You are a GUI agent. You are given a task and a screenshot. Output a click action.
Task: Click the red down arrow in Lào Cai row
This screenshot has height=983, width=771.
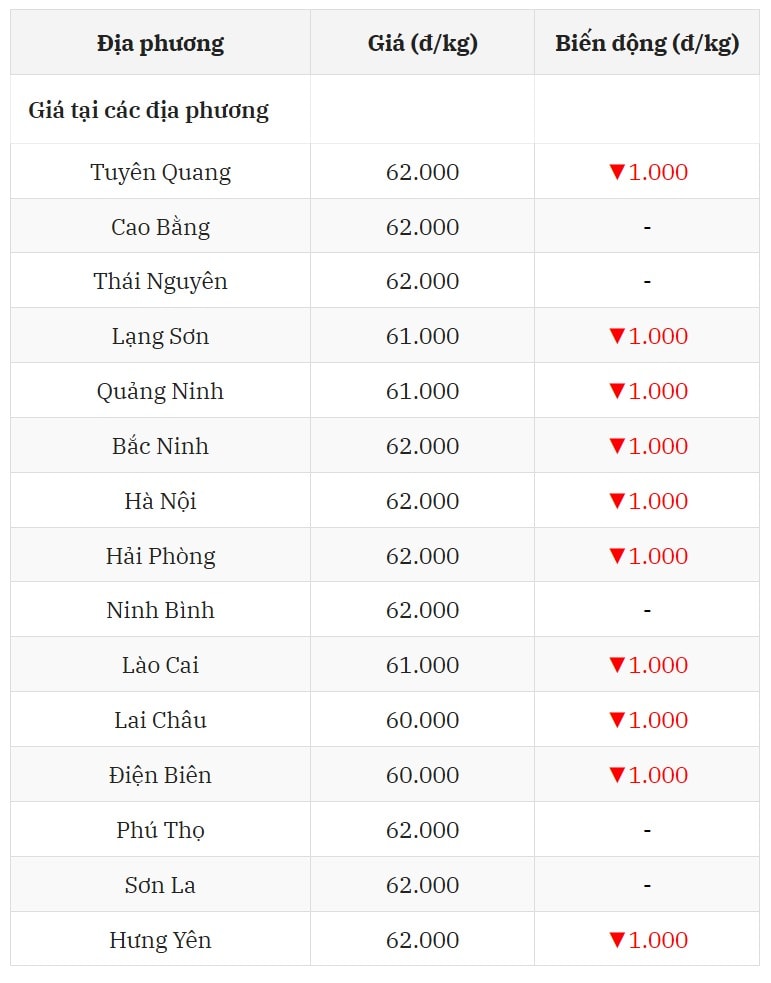617,665
